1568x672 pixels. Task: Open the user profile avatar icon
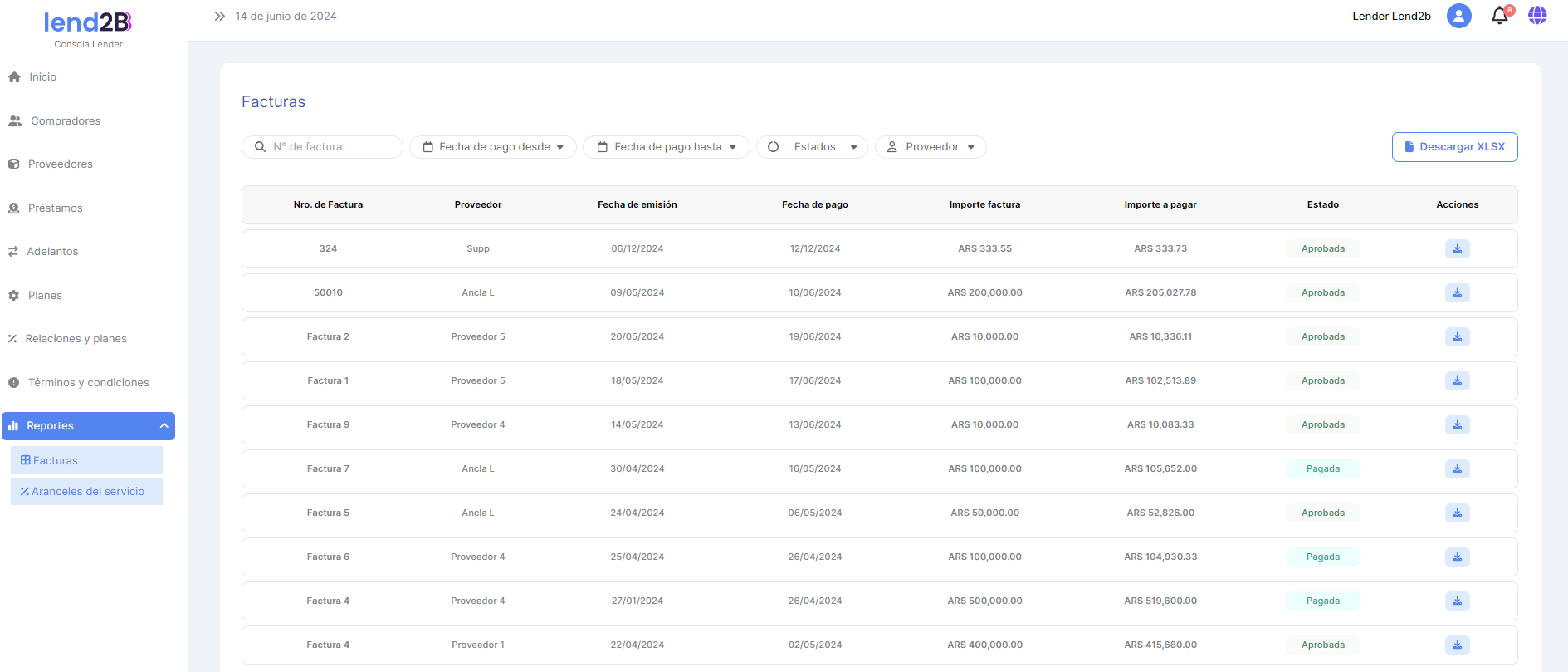coord(1458,16)
